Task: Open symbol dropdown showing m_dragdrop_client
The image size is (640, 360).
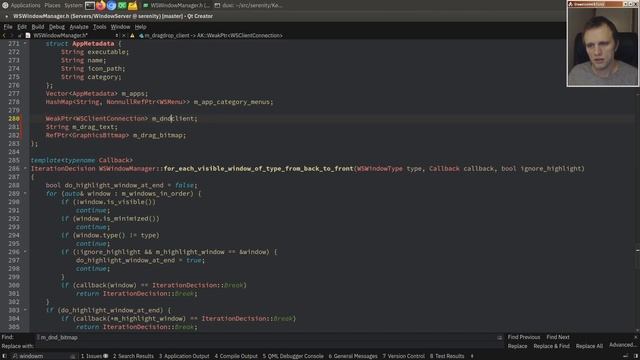Action: tap(214, 36)
